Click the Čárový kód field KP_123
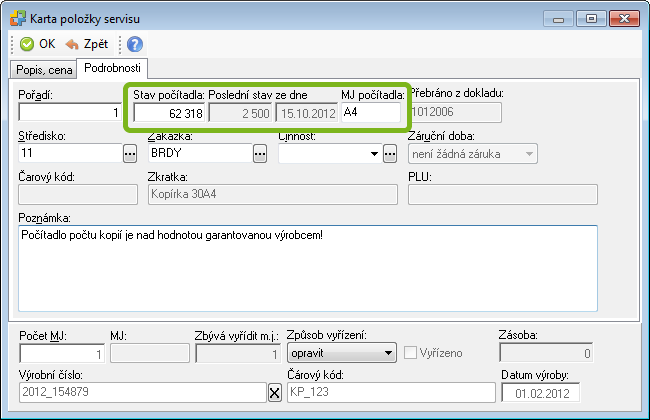Viewport: 650px width, 420px height. (x=391, y=393)
